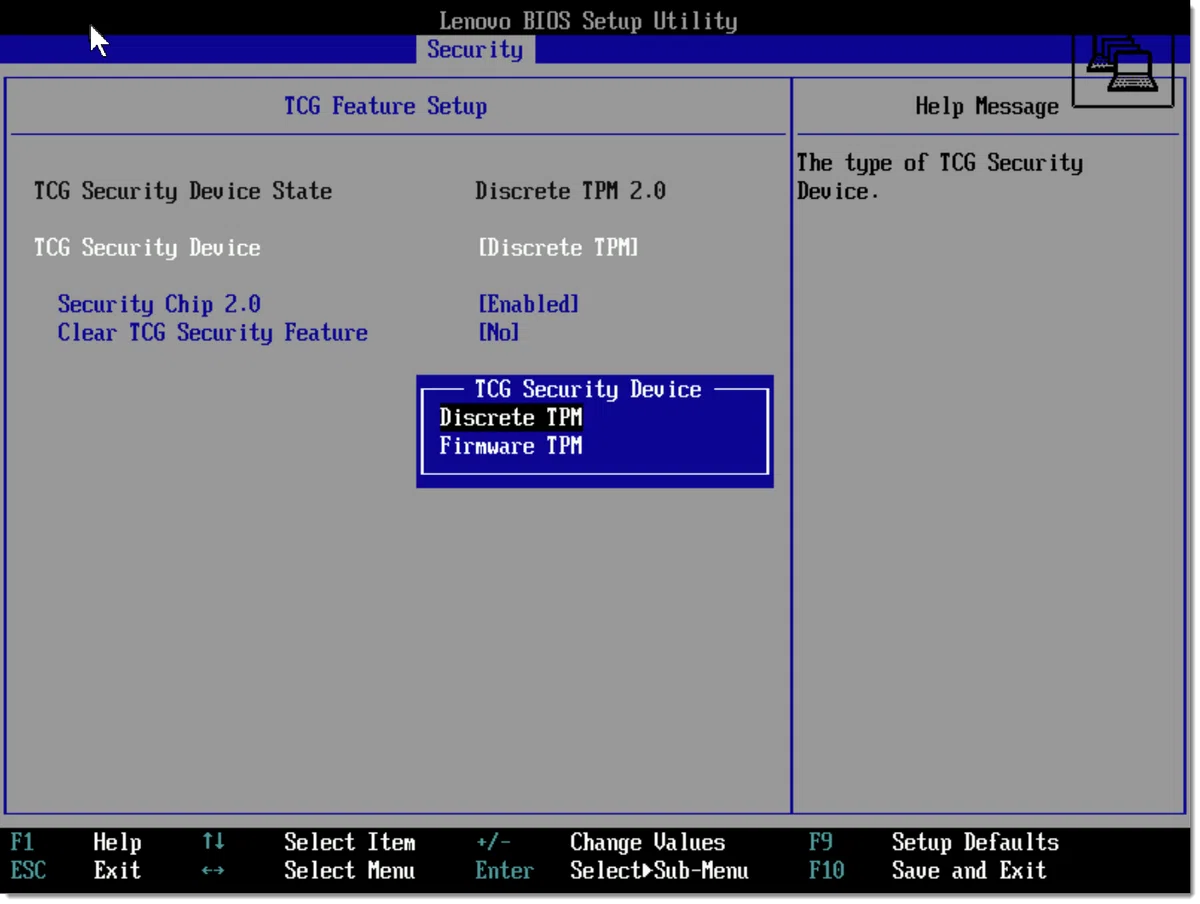Click F1 Help key hint
Viewport: 1200px width, 904px height.
click(76, 843)
